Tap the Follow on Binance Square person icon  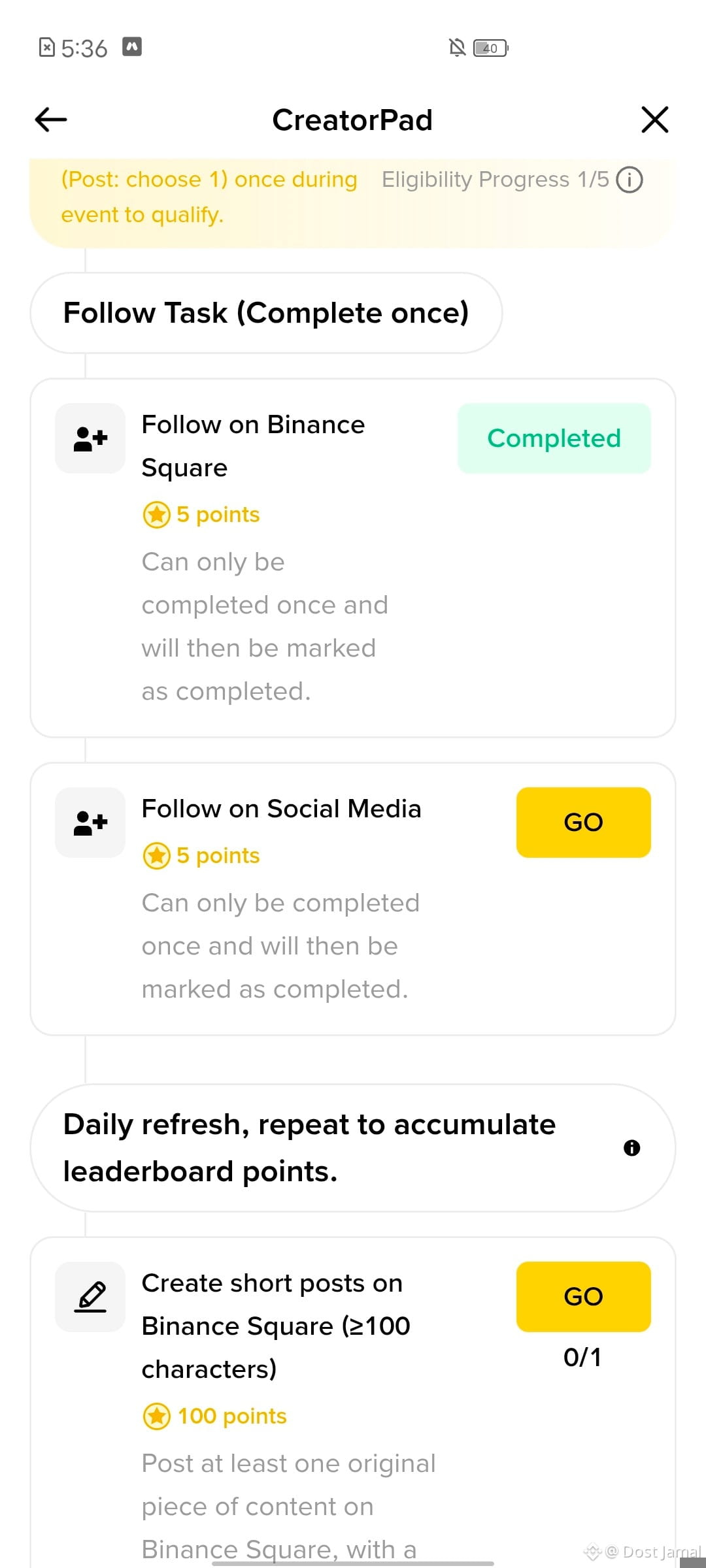90,438
